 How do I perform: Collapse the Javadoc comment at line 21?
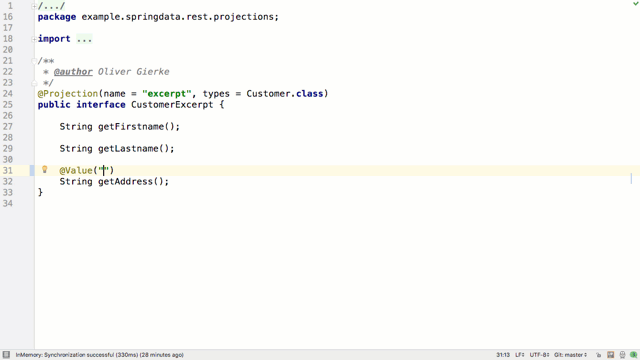[34, 61]
